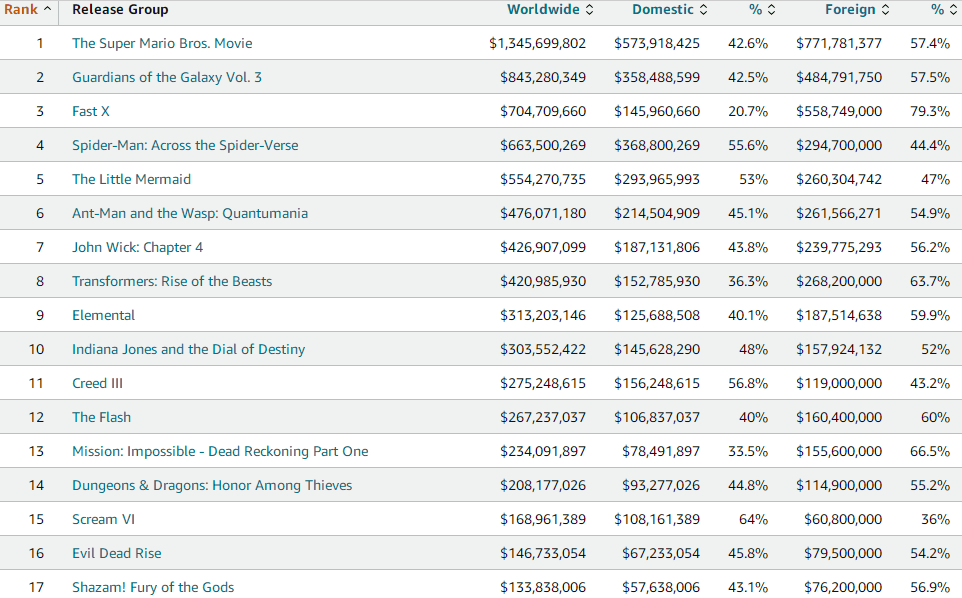Go to The Little Mermaid entry
This screenshot has height=598, width=962.
coord(131,180)
